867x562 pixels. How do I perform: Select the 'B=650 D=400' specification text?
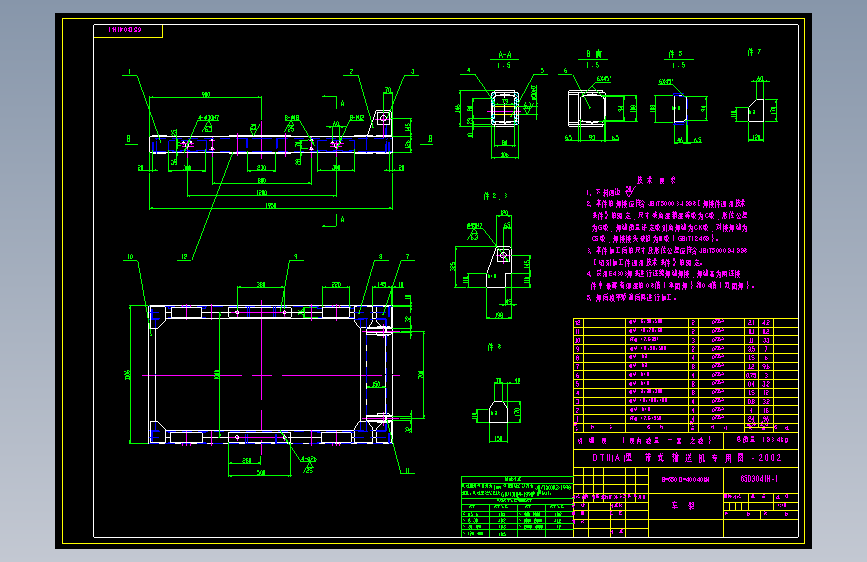pos(685,480)
